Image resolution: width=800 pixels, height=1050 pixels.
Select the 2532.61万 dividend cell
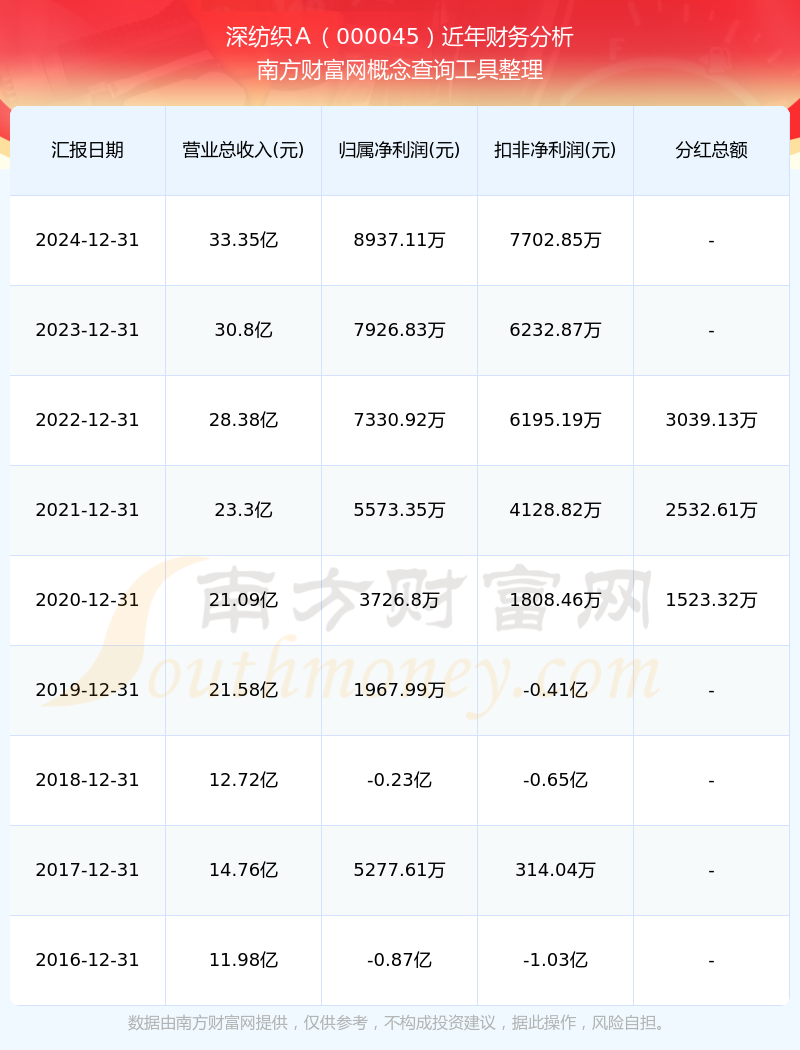click(x=712, y=510)
